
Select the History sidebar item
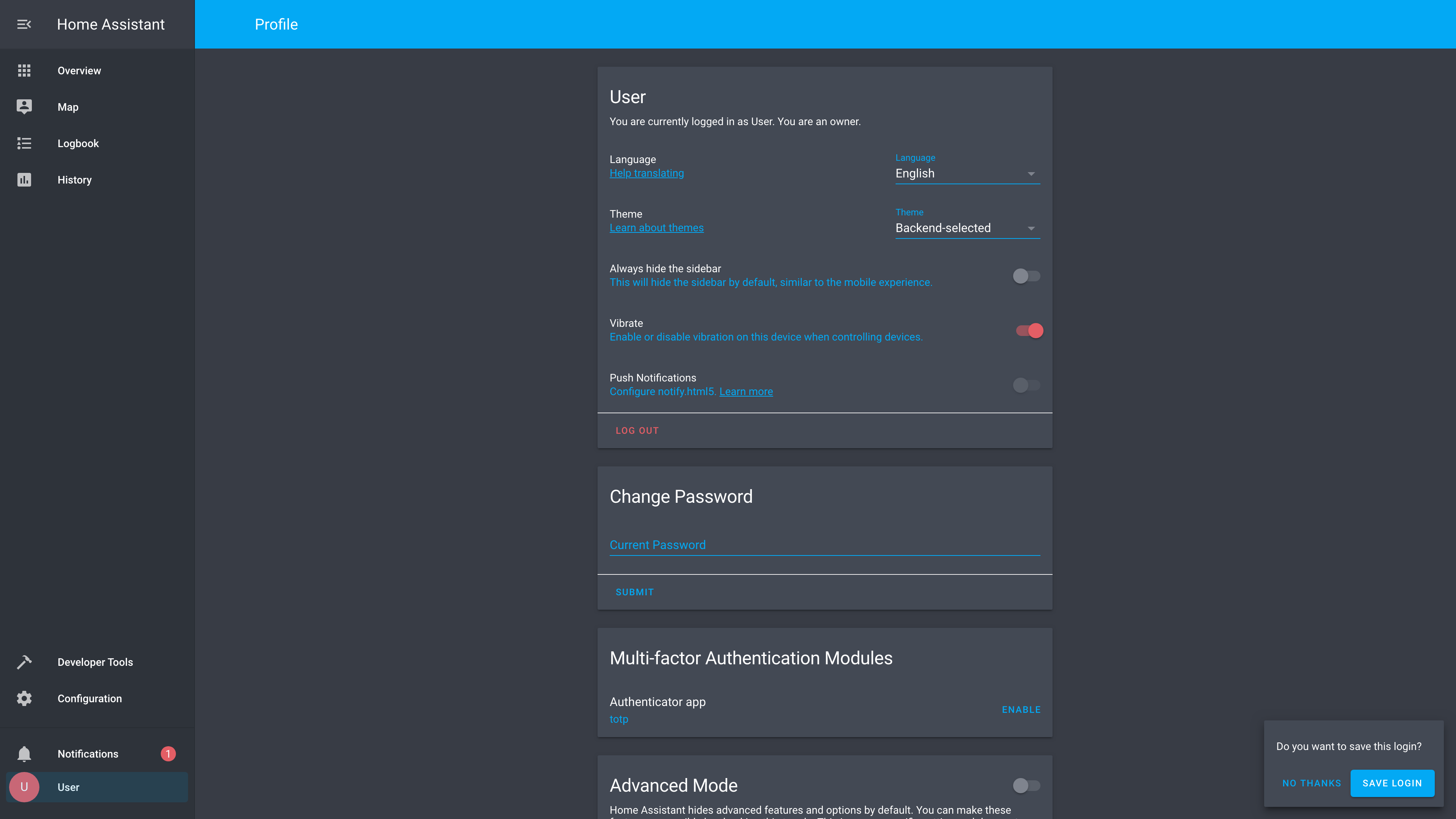(x=75, y=180)
